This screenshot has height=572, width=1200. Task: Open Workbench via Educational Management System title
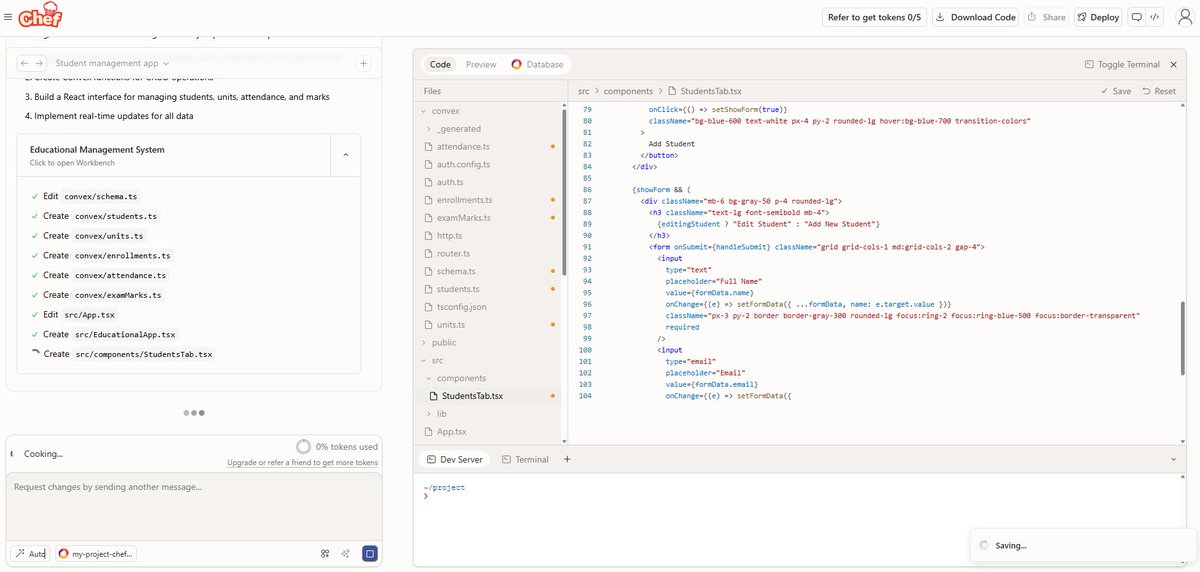point(97,149)
